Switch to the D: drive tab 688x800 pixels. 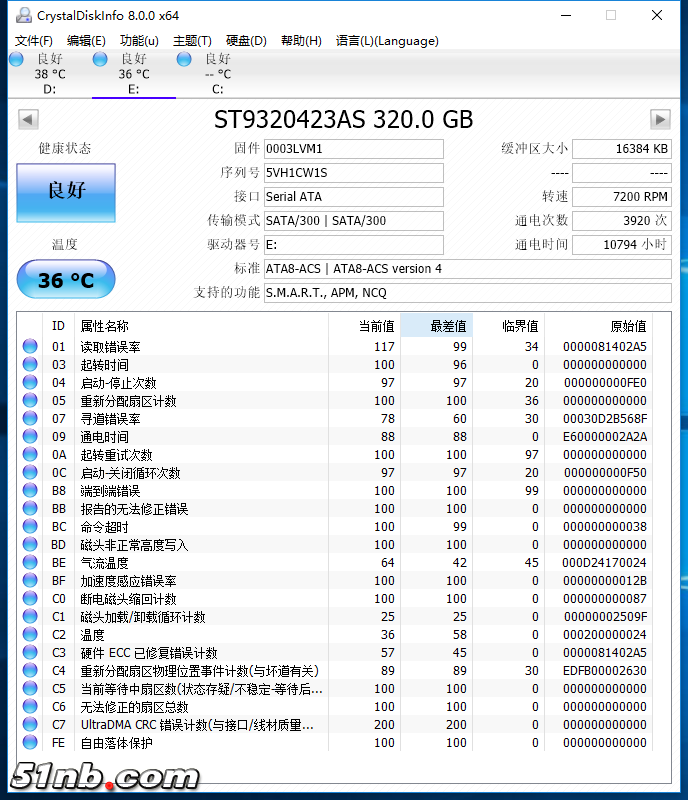pos(50,74)
